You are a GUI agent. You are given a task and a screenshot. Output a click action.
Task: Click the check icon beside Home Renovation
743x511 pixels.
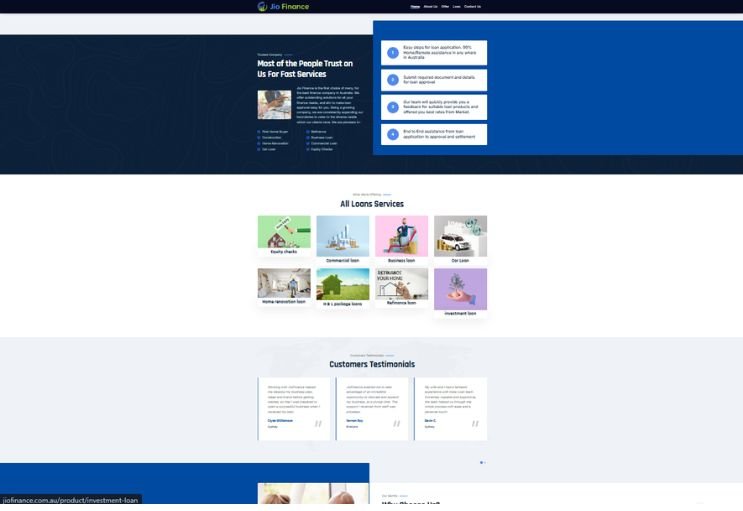pyautogui.click(x=259, y=143)
